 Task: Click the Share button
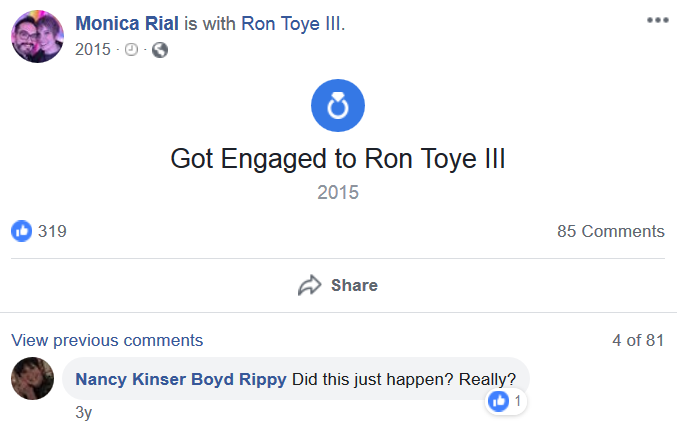coord(338,285)
